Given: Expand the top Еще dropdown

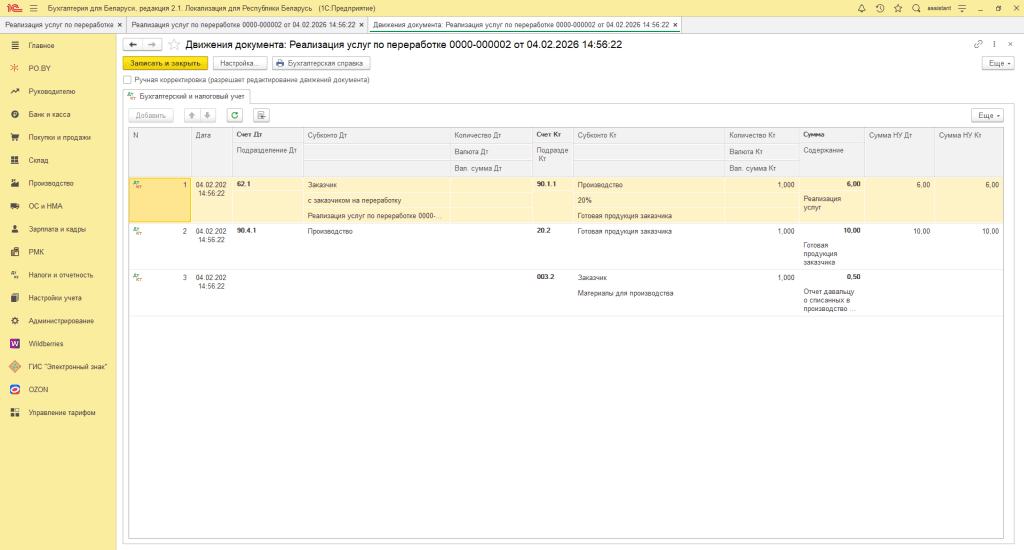Looking at the screenshot, I should point(997,63).
